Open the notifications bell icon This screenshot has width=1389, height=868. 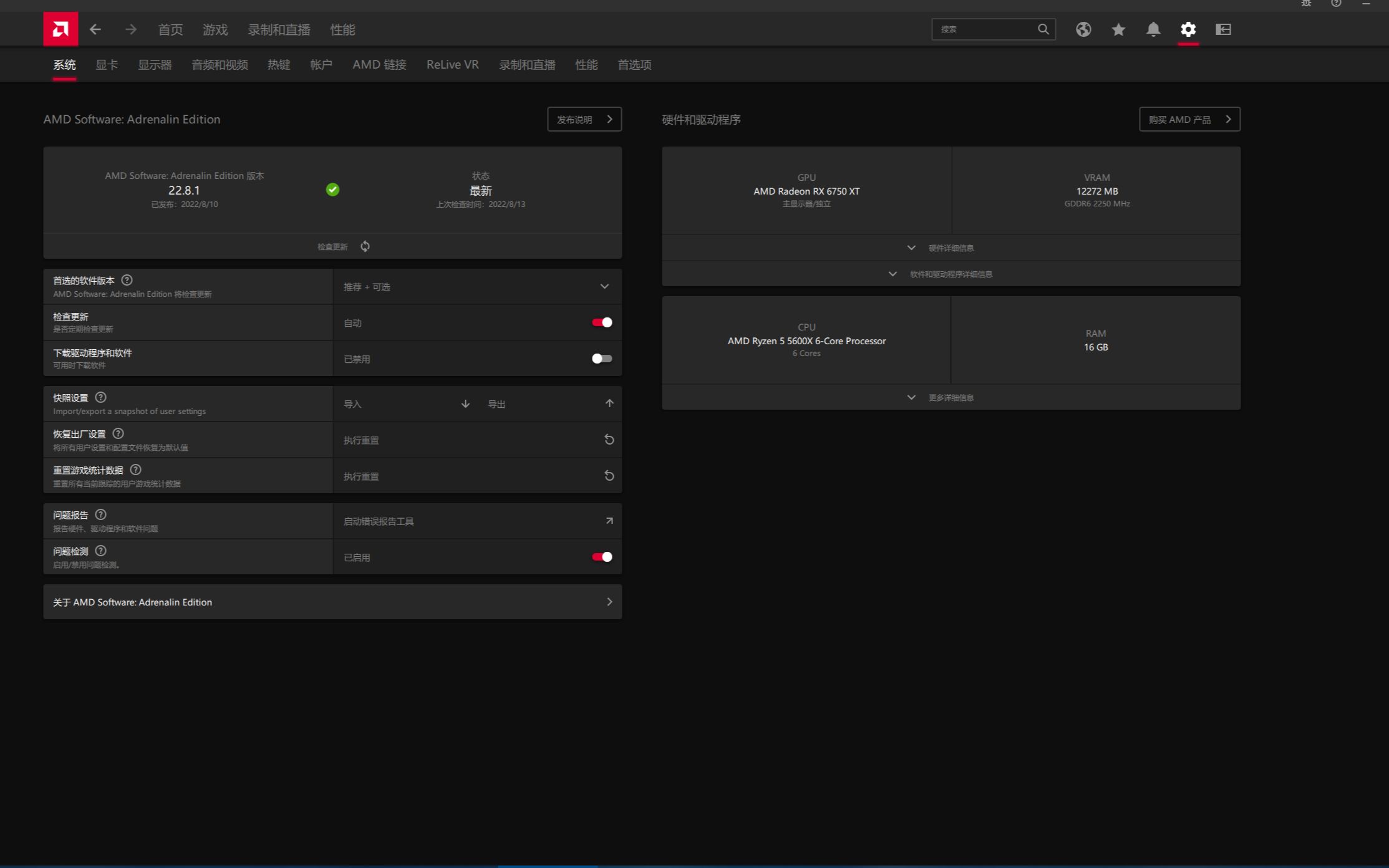point(1153,29)
